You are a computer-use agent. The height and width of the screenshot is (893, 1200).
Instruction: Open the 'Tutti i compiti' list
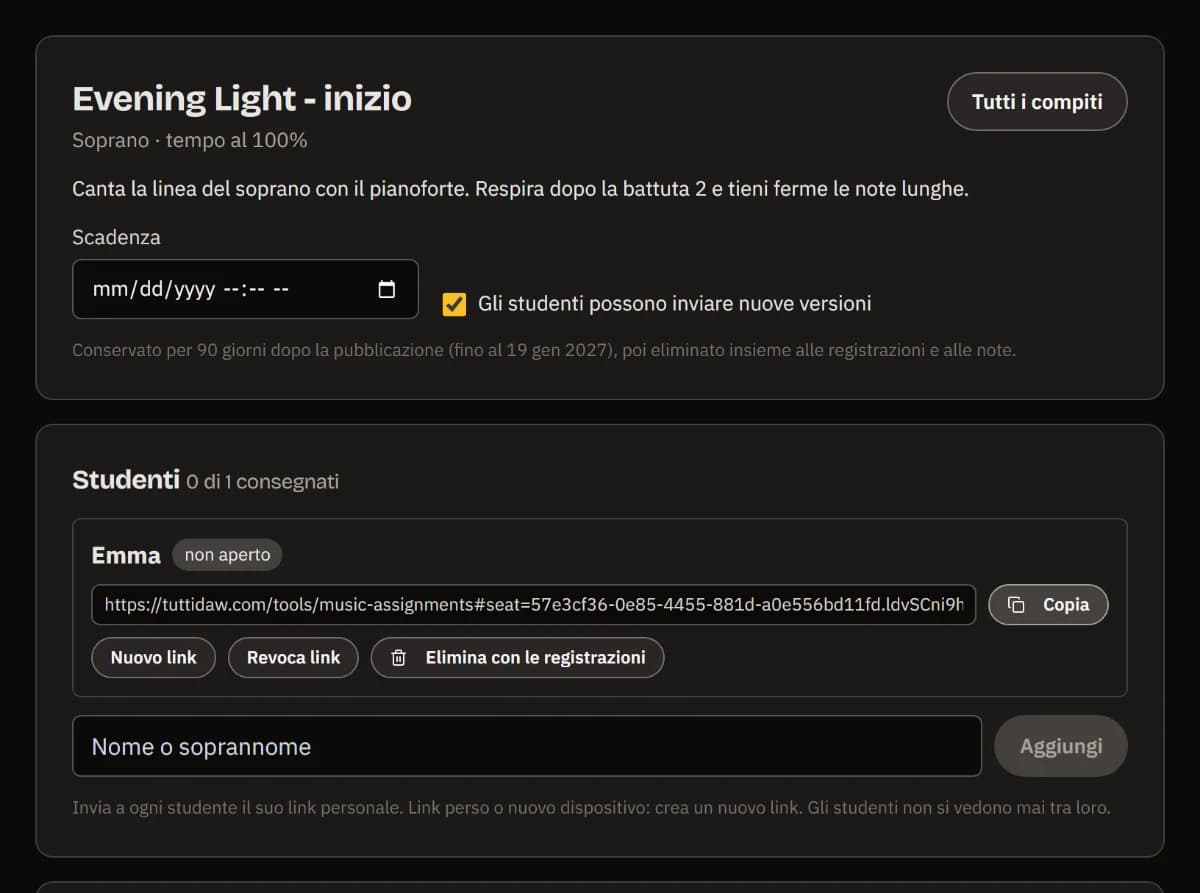click(1037, 102)
